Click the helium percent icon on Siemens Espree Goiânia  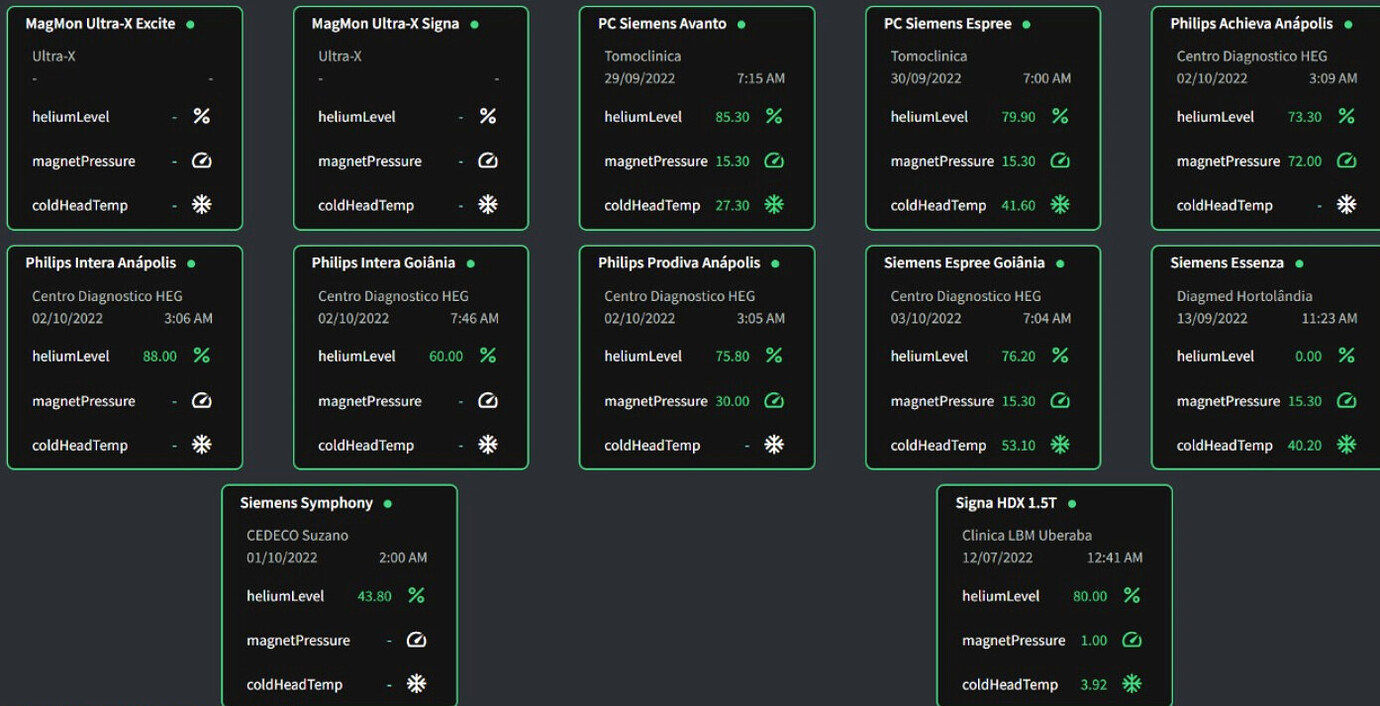click(x=1060, y=356)
